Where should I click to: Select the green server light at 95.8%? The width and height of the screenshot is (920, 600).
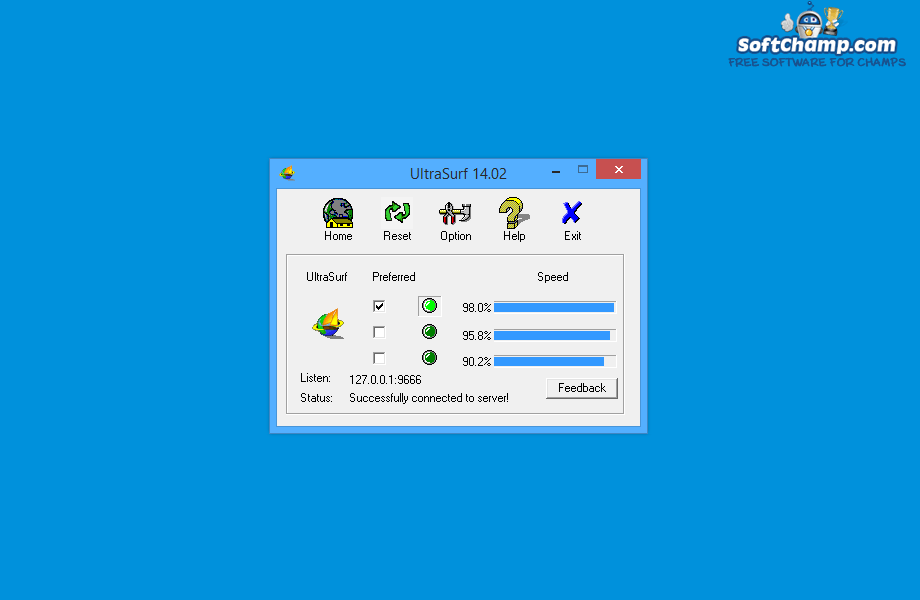[x=429, y=332]
